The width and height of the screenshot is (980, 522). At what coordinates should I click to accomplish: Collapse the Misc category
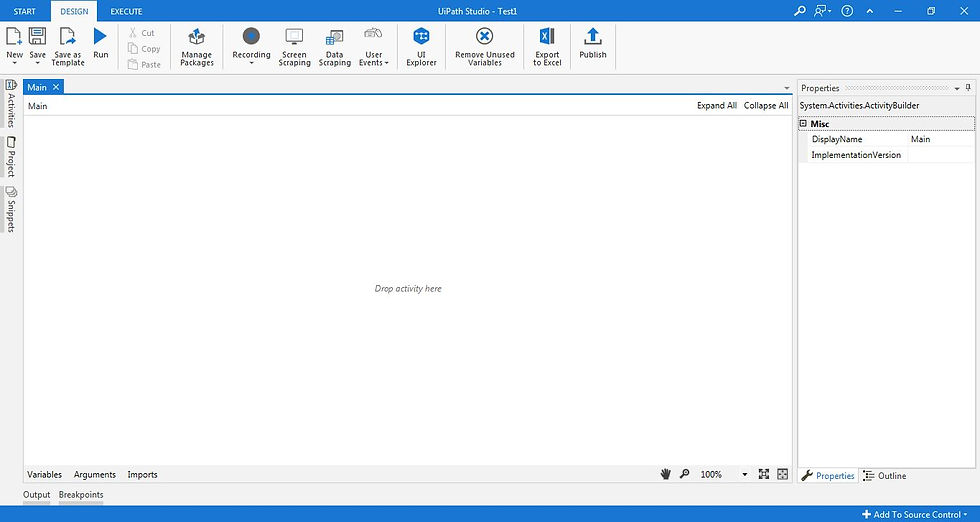tap(803, 124)
